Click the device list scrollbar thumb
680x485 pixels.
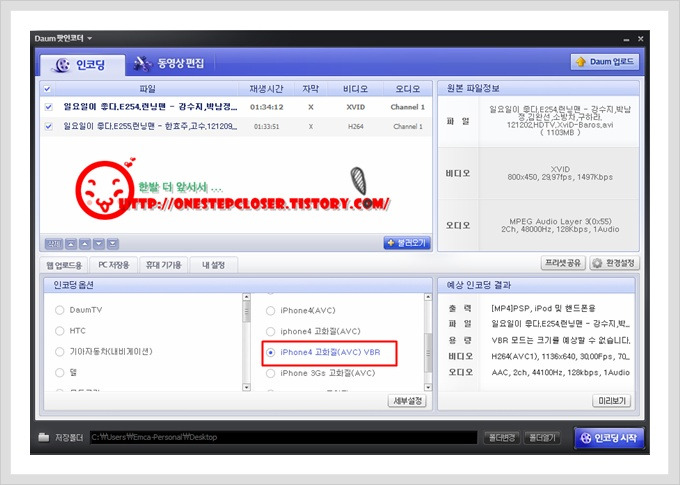tap(247, 311)
